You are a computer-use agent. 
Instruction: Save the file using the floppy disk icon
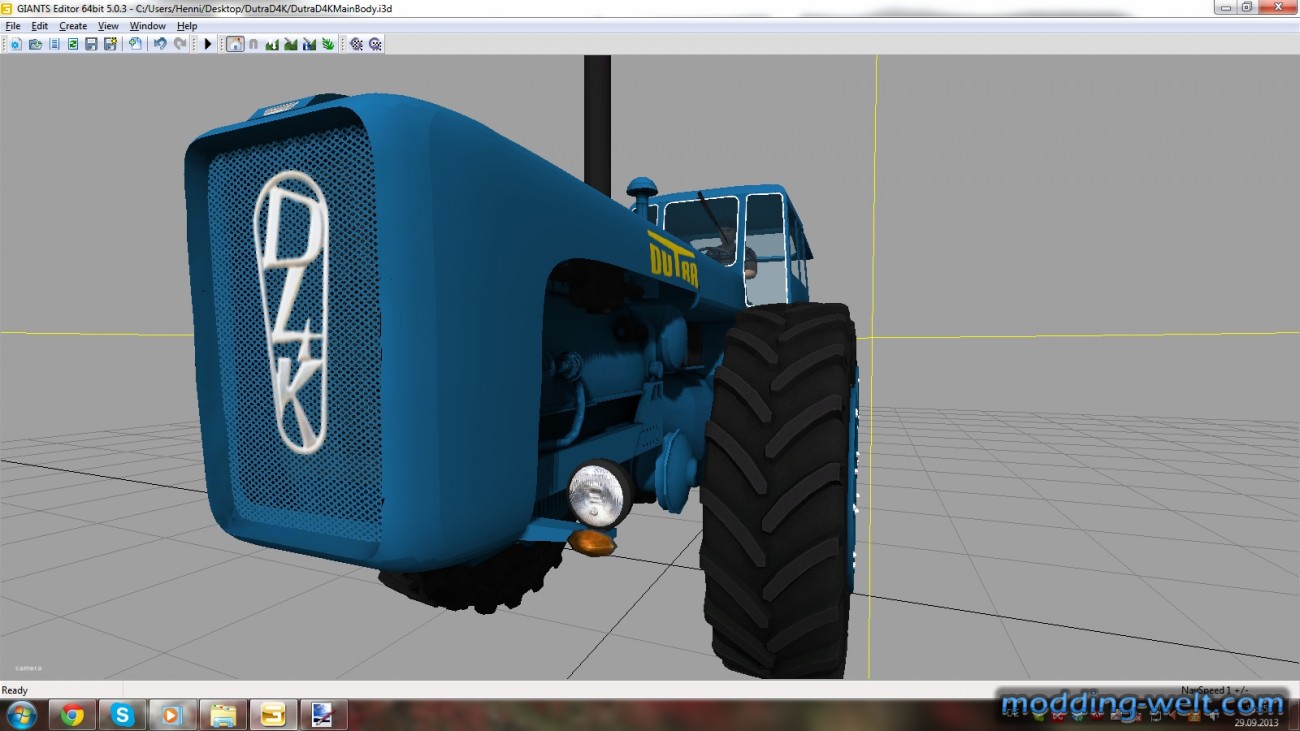(91, 44)
